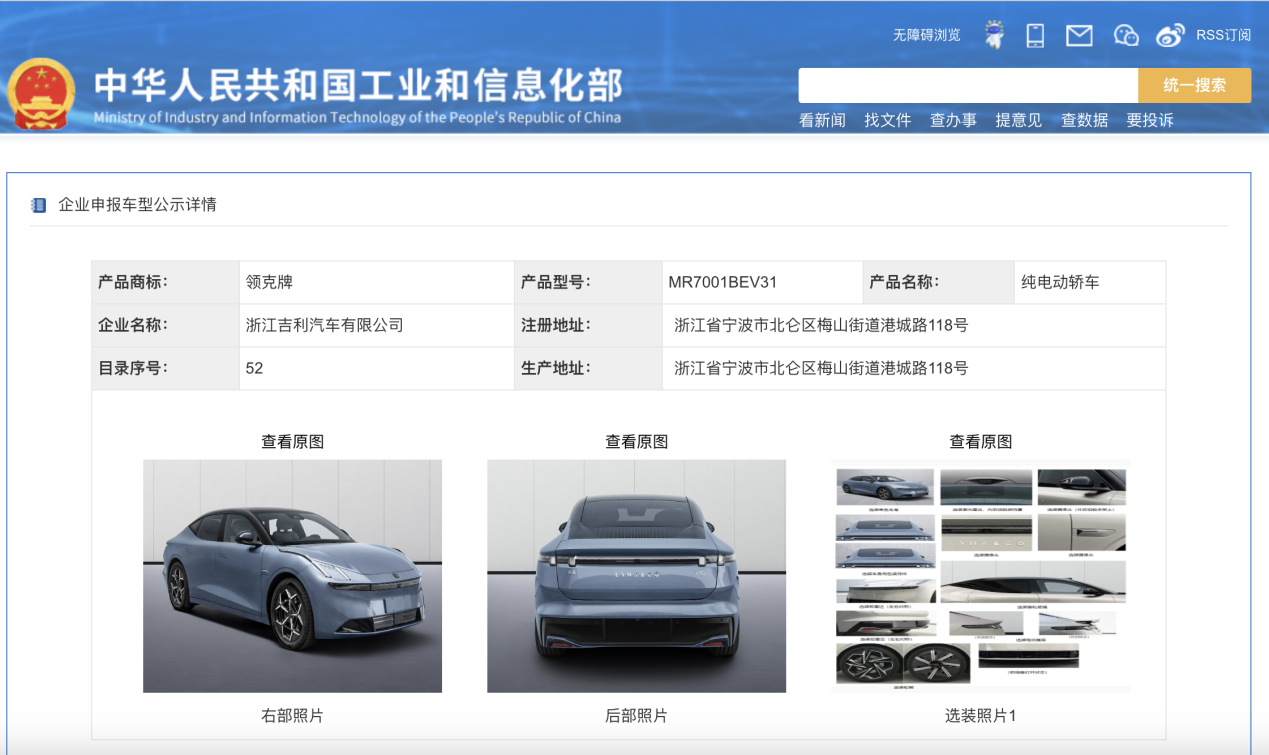Click the 选装照片1 caption
1269x755 pixels.
[981, 716]
